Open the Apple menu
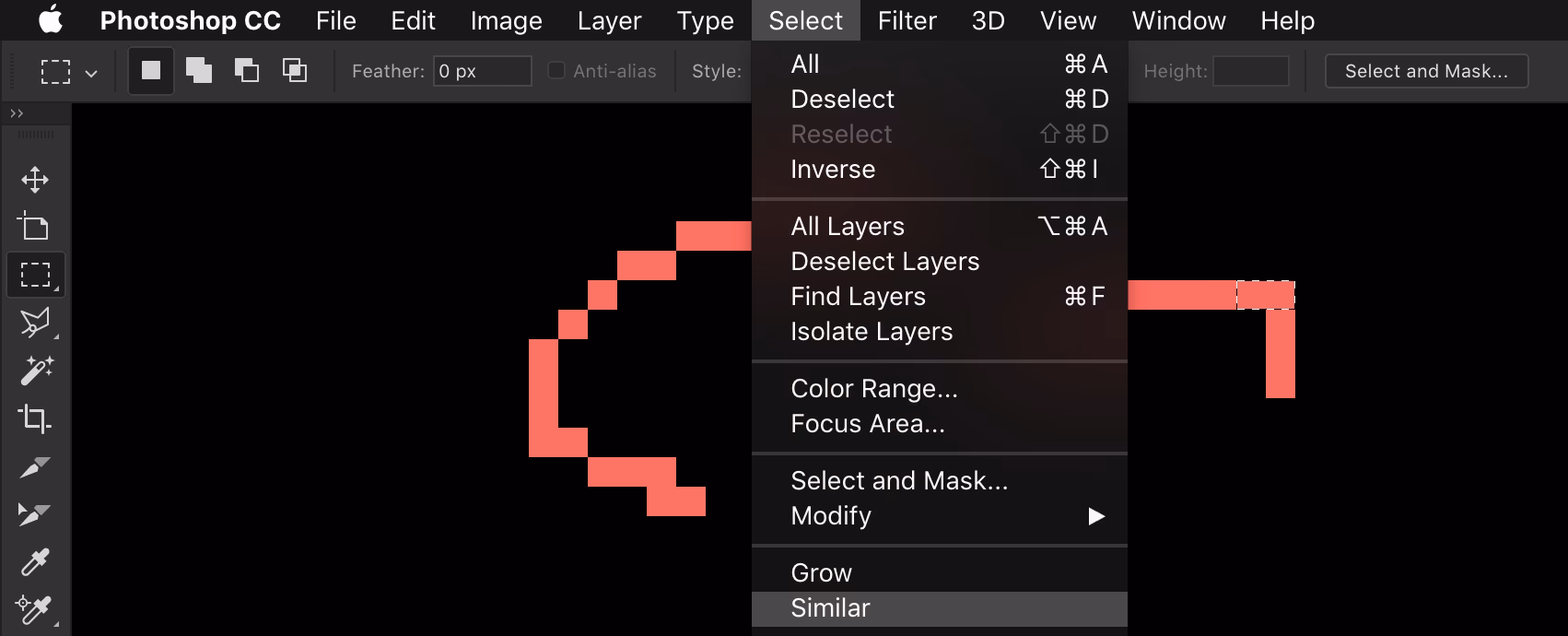Image resolution: width=1568 pixels, height=636 pixels. pyautogui.click(x=51, y=20)
